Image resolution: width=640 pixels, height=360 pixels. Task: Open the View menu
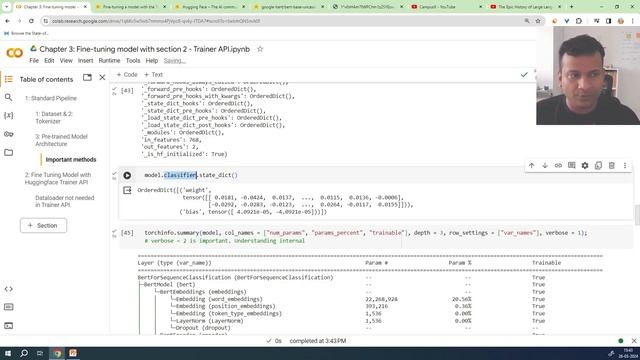pyautogui.click(x=66, y=60)
